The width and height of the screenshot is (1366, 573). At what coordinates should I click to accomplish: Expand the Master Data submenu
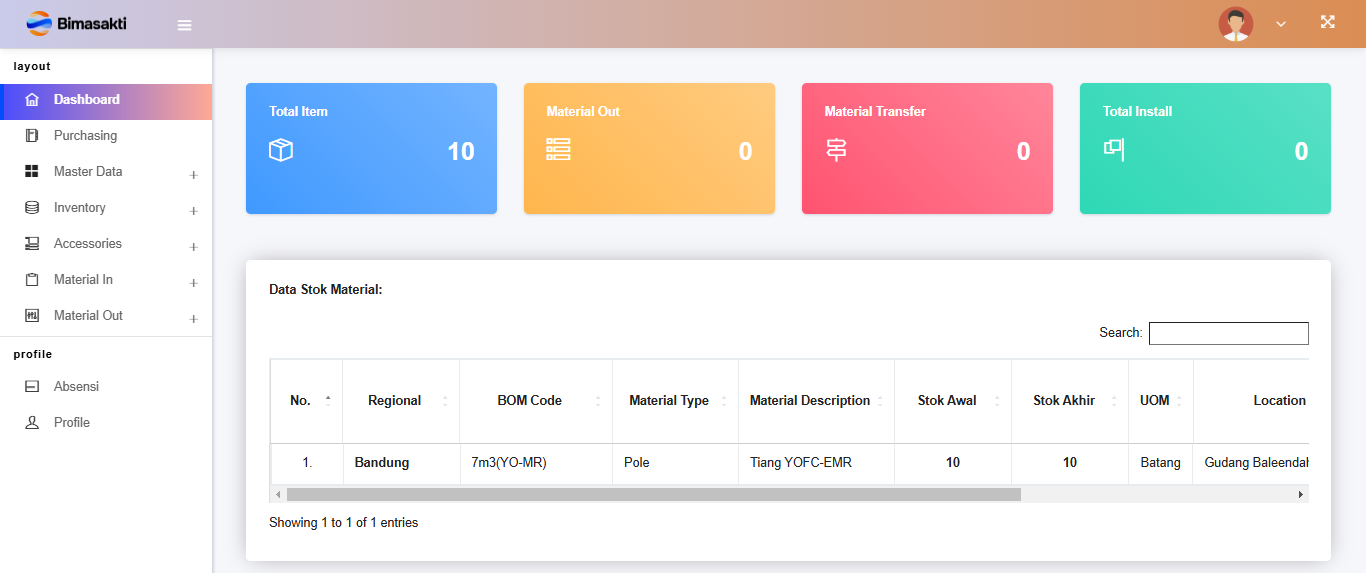pos(193,175)
